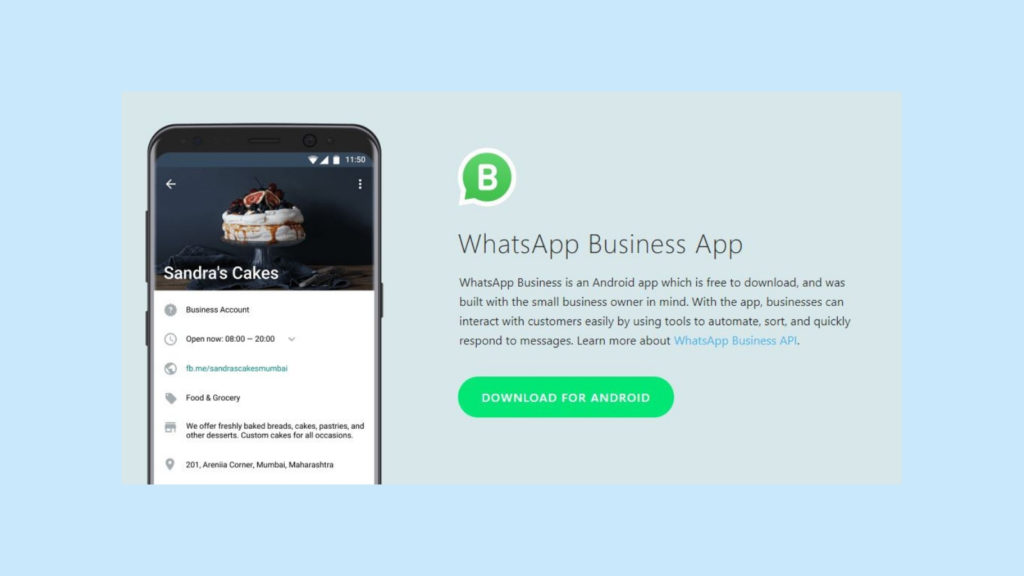The image size is (1024, 576).
Task: Open fb.me/sandrascakesmumbai link
Action: tap(236, 368)
